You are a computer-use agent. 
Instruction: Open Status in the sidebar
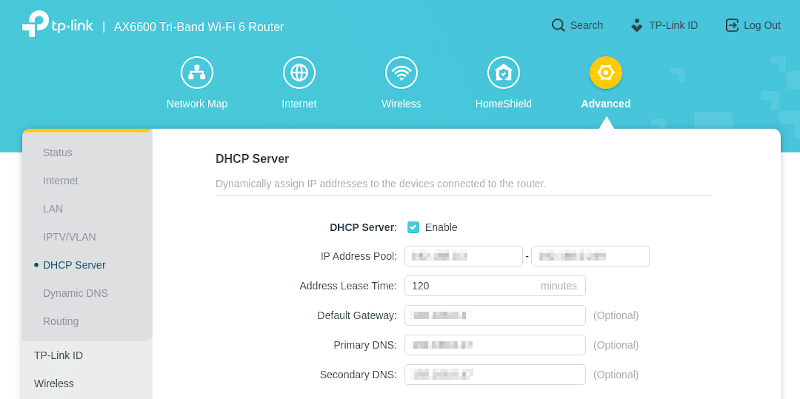58,153
